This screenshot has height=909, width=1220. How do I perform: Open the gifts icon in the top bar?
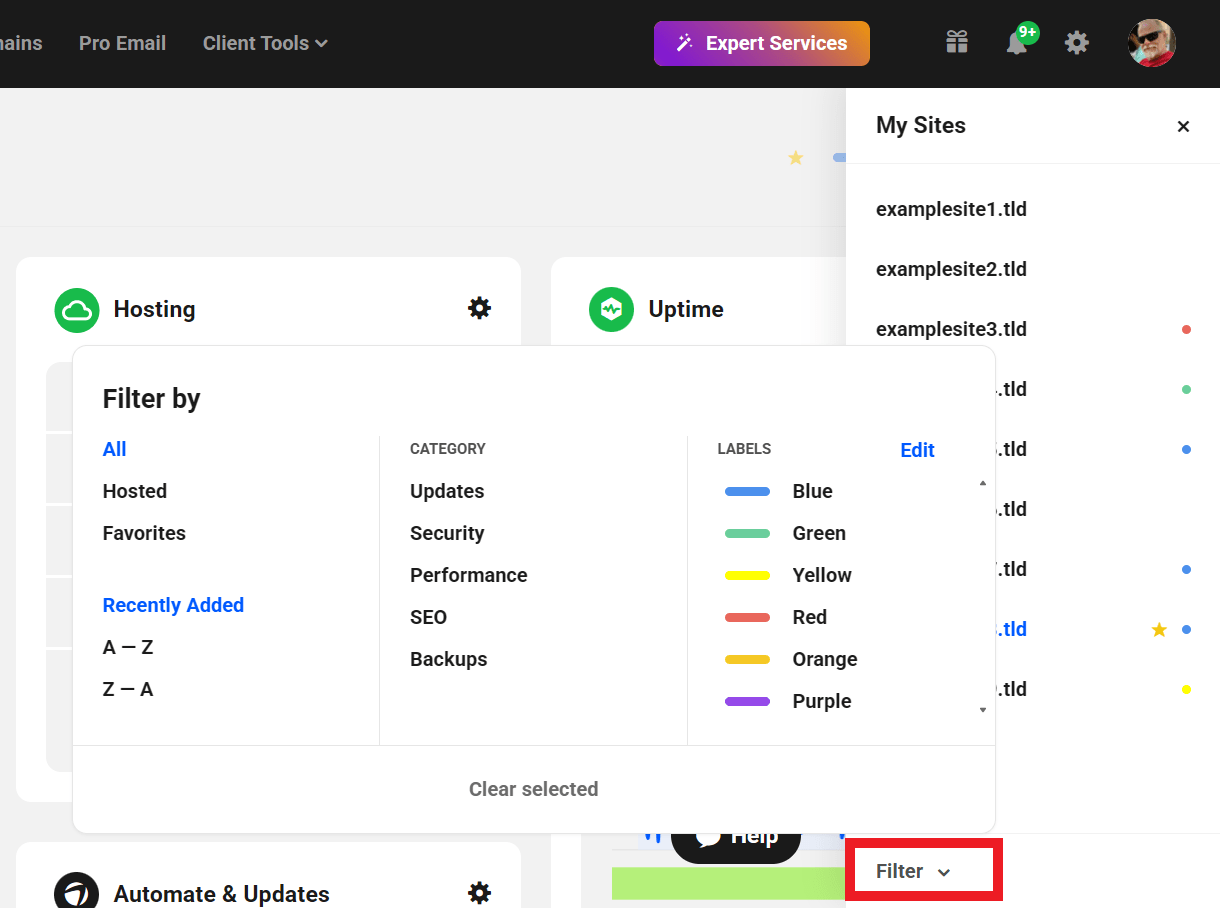click(x=956, y=42)
